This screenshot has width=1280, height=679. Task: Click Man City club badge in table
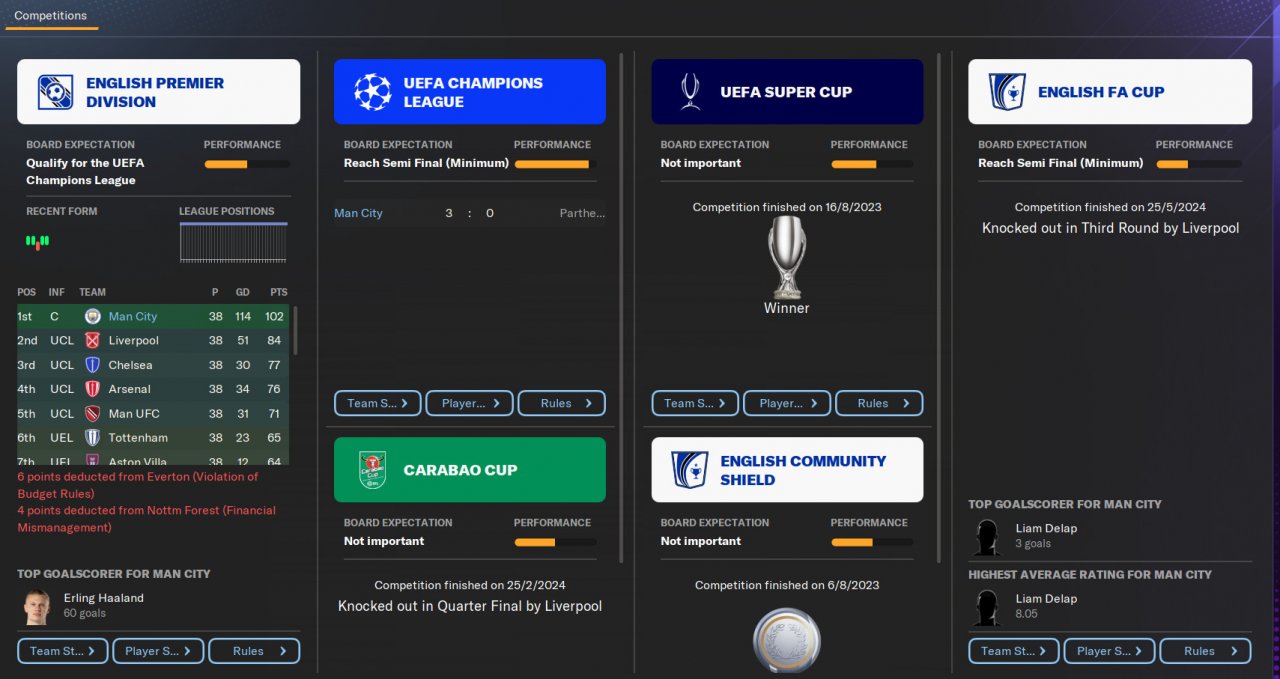click(93, 317)
